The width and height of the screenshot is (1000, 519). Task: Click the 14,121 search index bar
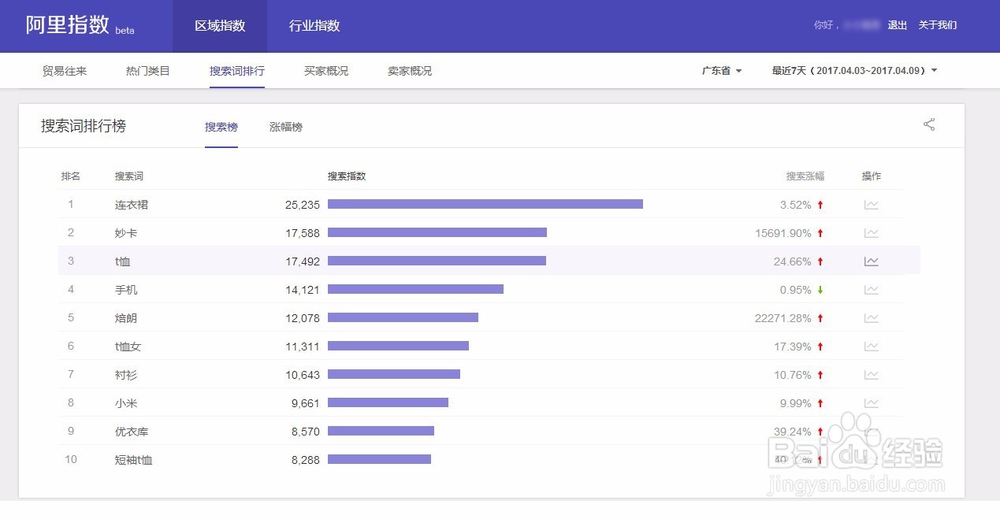pyautogui.click(x=416, y=289)
